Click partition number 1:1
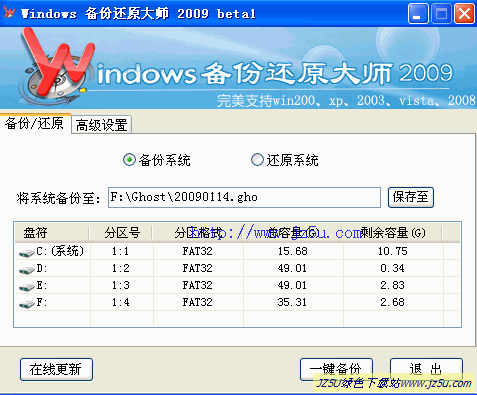477x395 pixels. [120, 251]
